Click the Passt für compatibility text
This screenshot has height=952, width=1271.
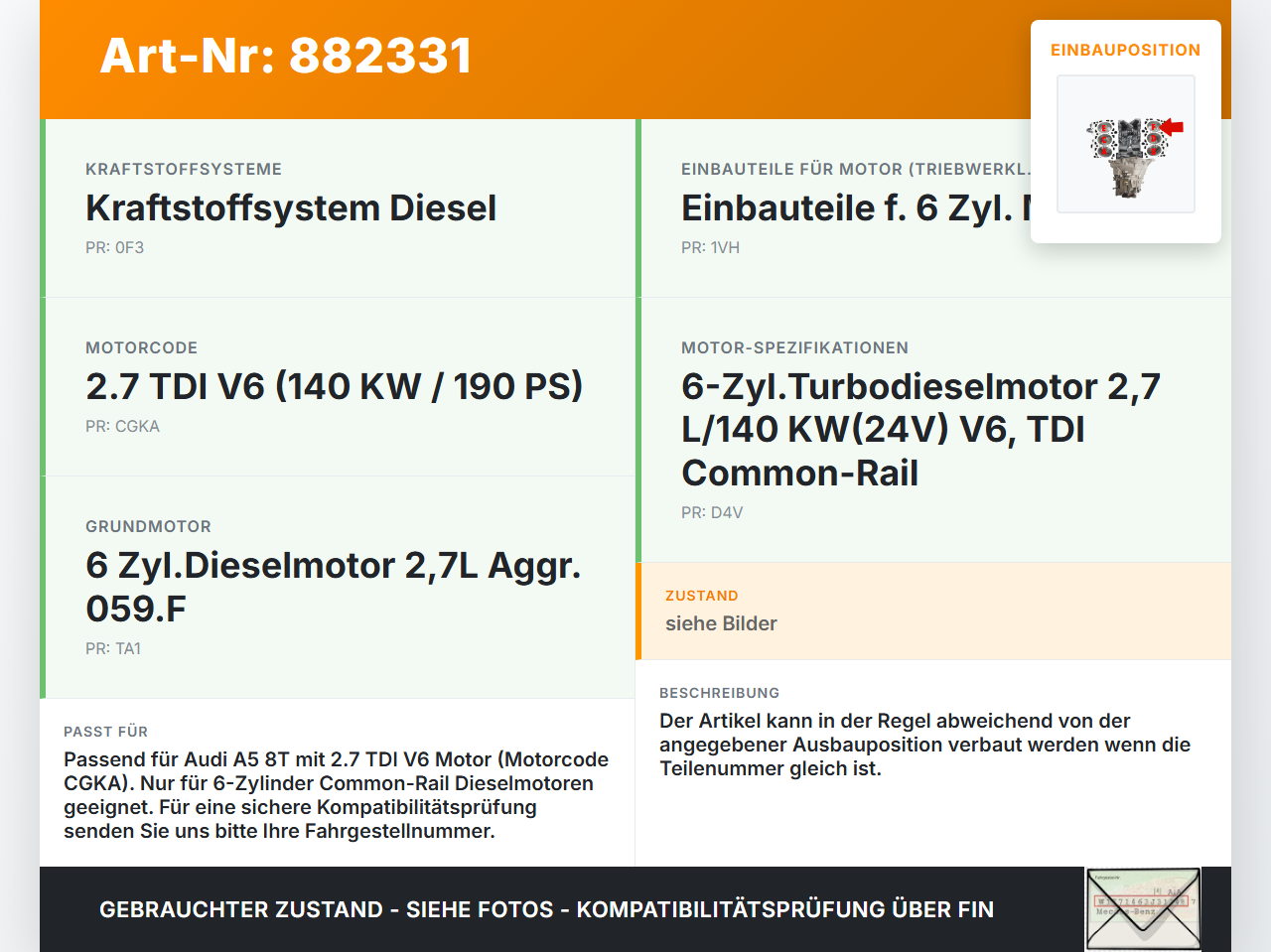[337, 795]
